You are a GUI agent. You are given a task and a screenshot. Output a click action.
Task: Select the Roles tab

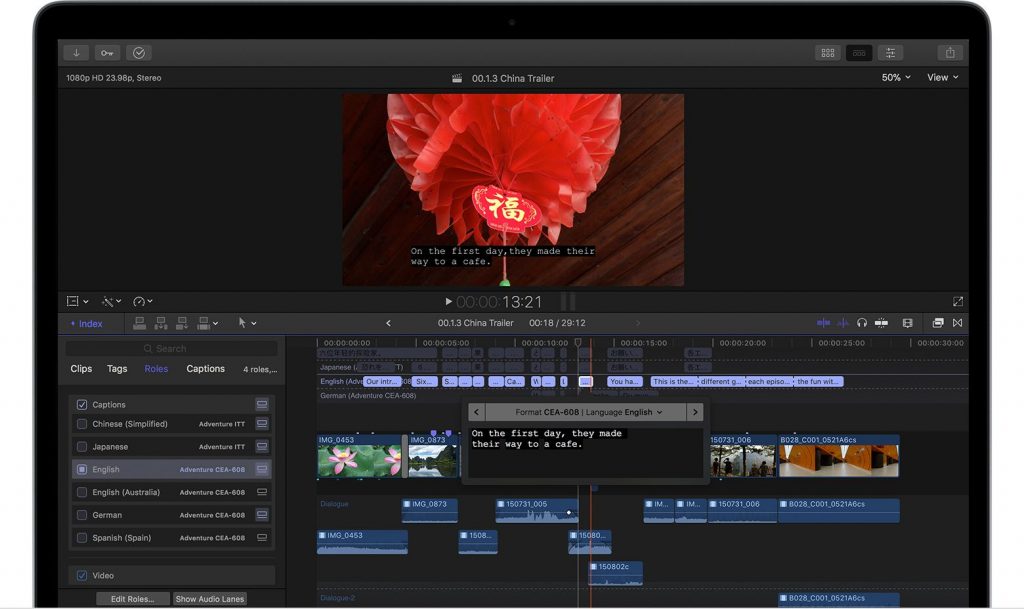pos(156,369)
